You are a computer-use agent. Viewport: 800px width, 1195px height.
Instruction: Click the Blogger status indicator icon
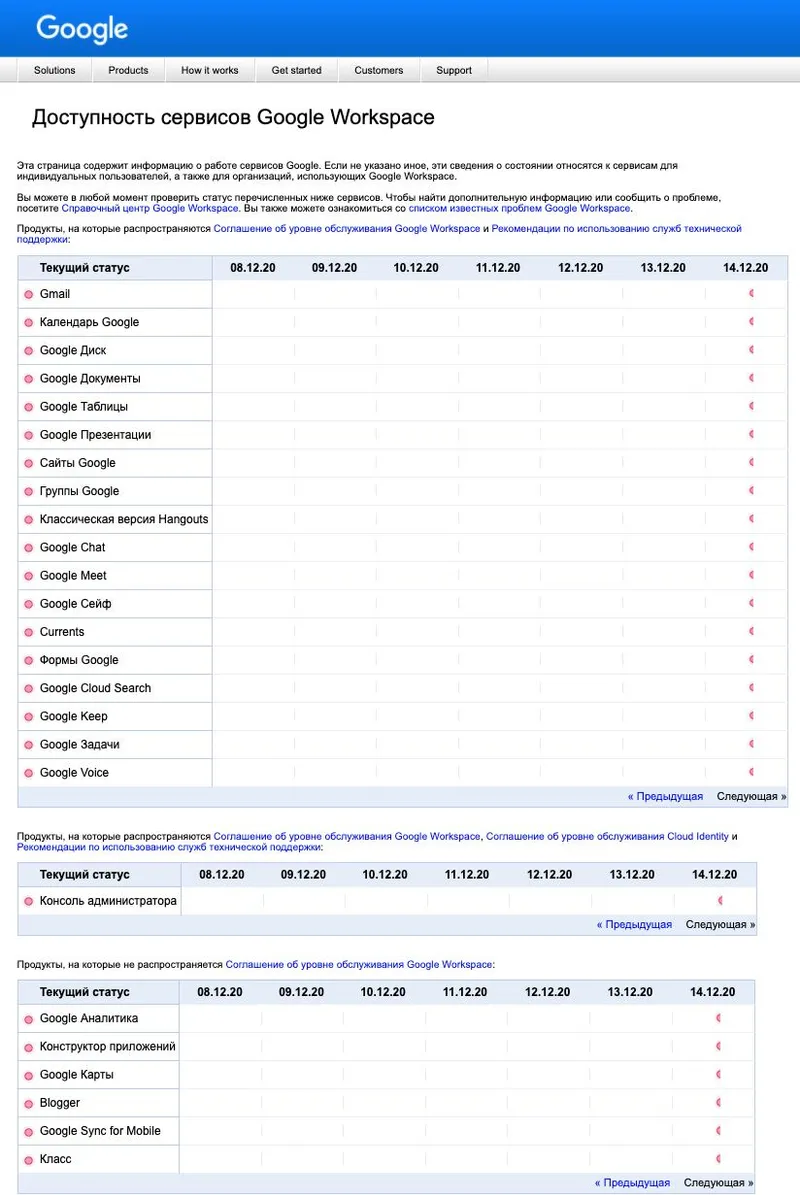[x=28, y=1103]
